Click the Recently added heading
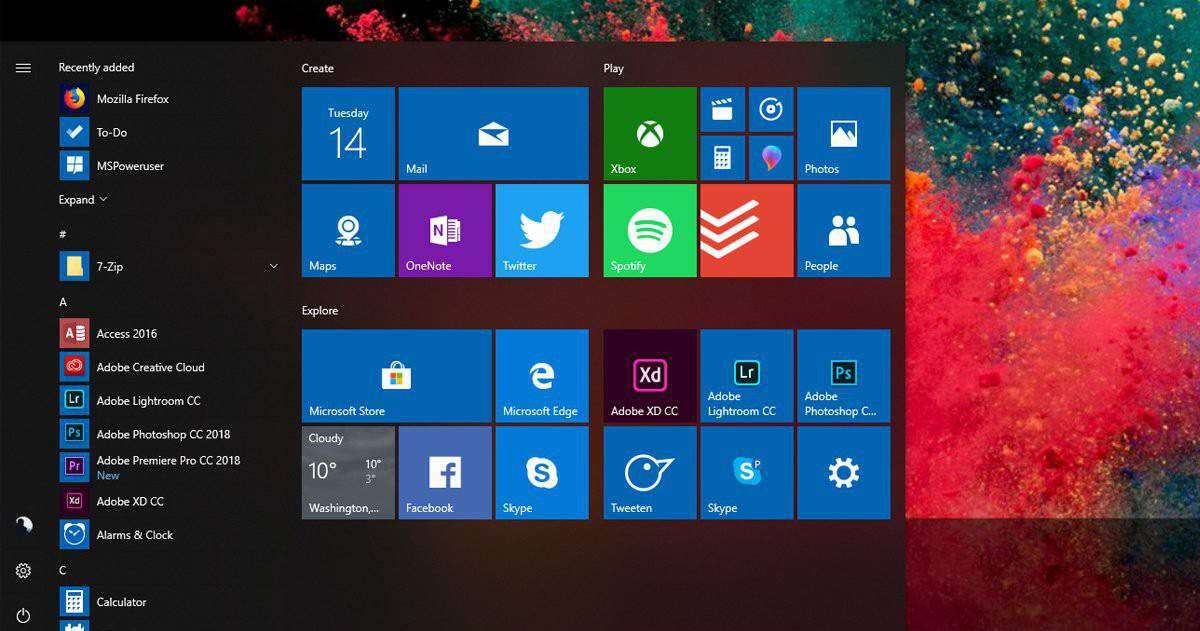1200x631 pixels. [x=96, y=67]
